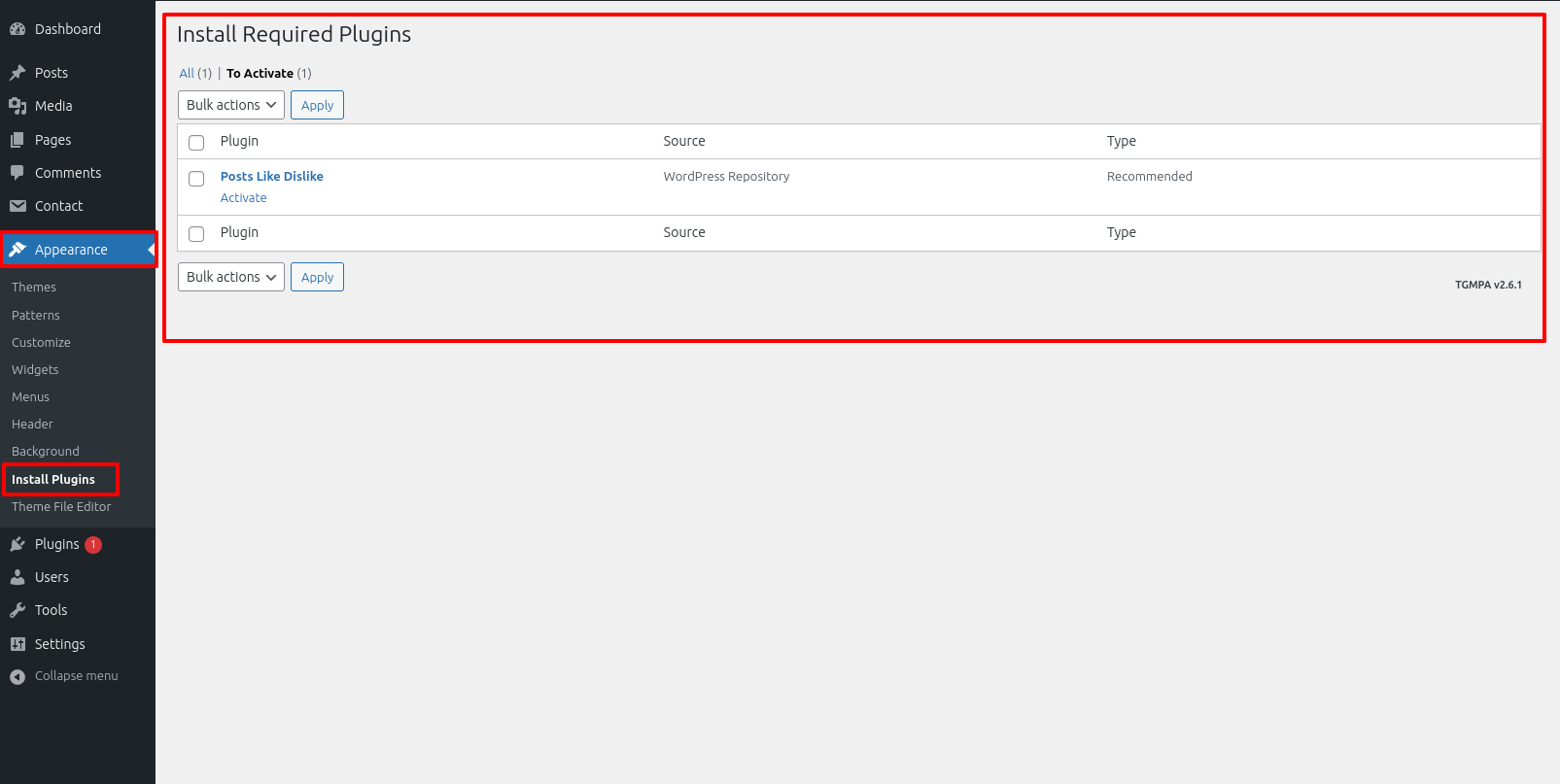This screenshot has height=784, width=1560.
Task: Show the All plugins filter view
Action: [x=187, y=74]
